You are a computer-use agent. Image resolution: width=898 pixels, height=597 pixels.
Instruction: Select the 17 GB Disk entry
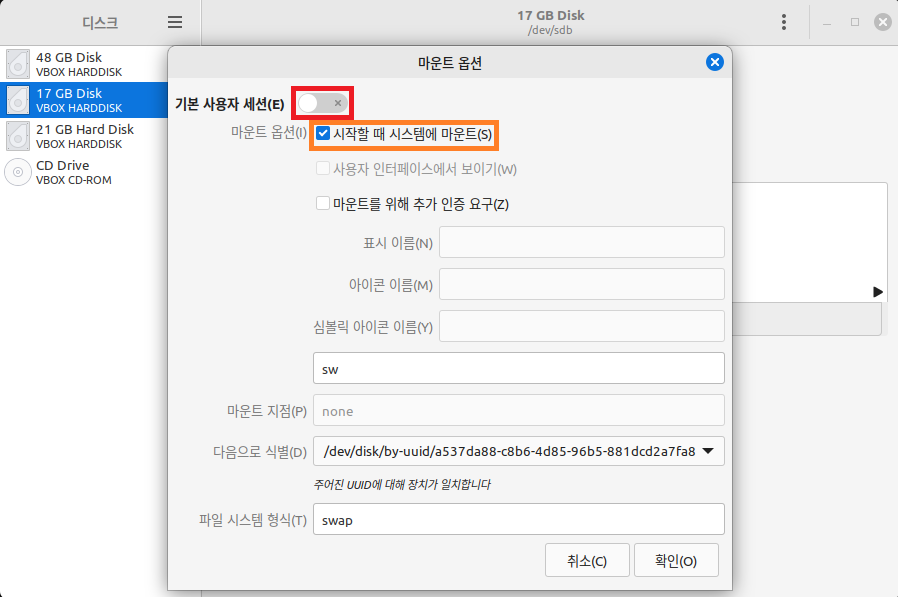[x=84, y=100]
